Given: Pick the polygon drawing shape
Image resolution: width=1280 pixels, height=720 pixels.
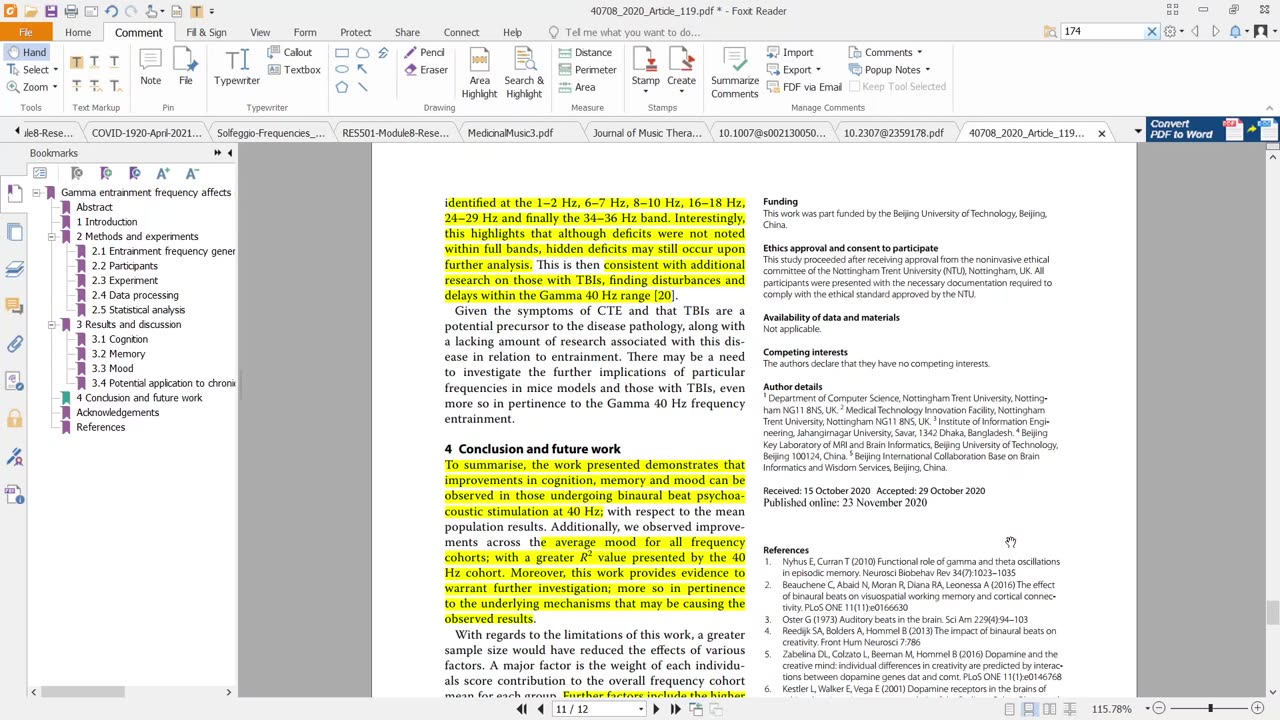Looking at the screenshot, I should click(x=342, y=87).
